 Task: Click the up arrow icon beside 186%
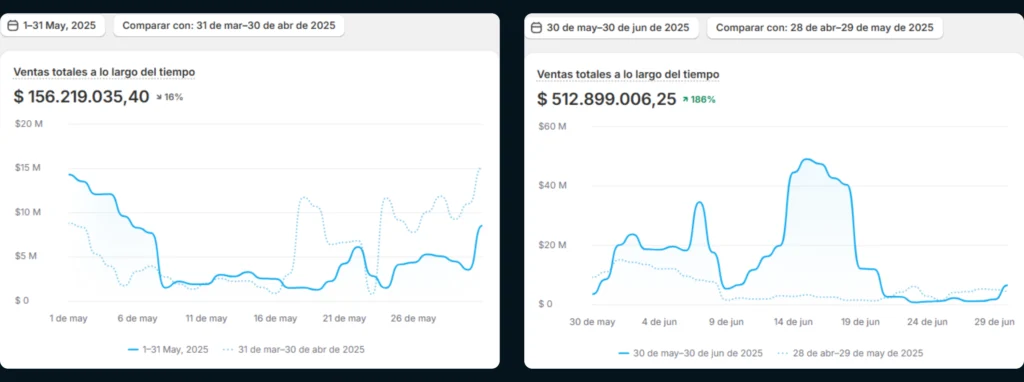pyautogui.click(x=686, y=100)
